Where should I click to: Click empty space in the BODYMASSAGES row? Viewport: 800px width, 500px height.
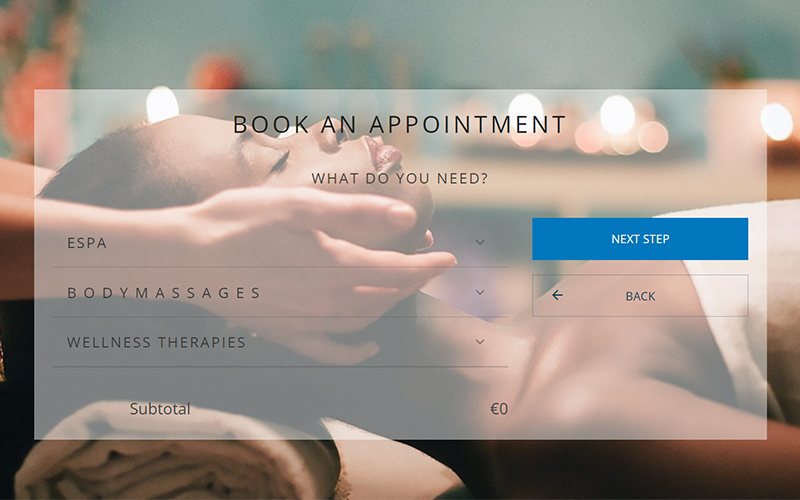[x=367, y=292]
